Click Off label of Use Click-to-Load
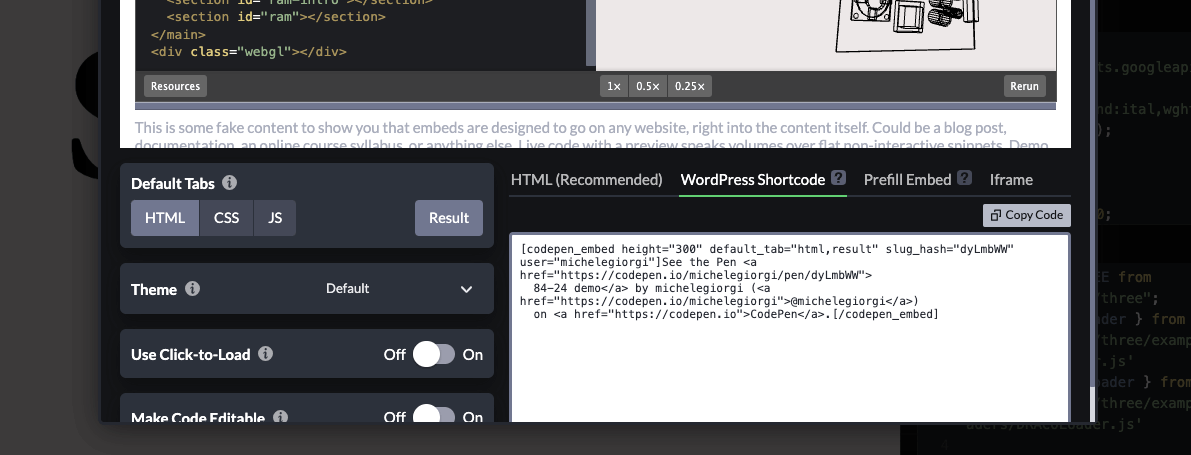Image resolution: width=1191 pixels, height=455 pixels. click(394, 355)
